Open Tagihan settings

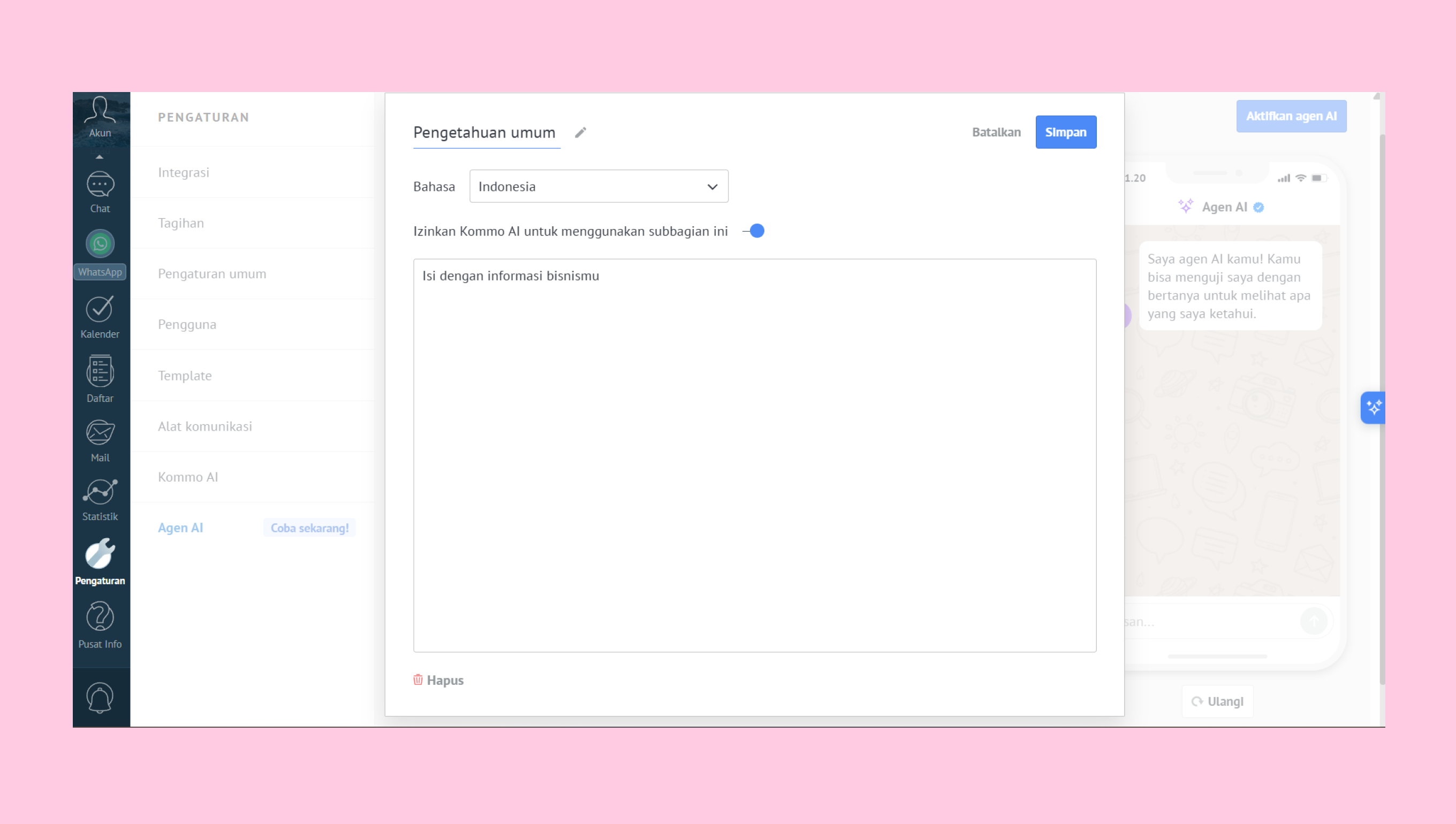point(253,223)
